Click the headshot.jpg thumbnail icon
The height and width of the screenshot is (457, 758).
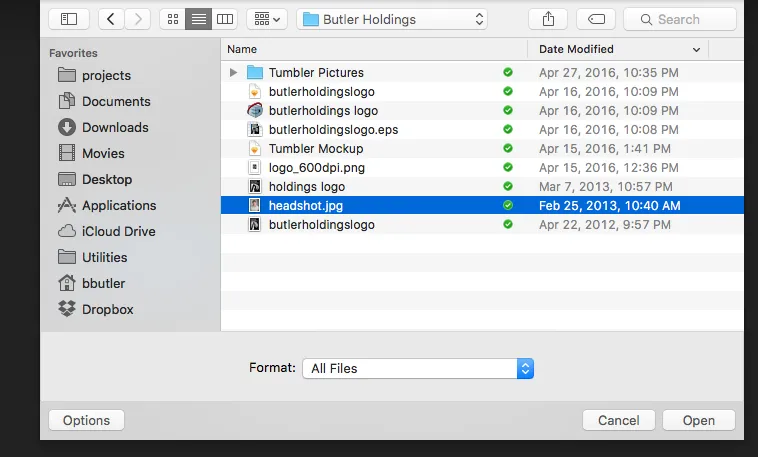pos(254,206)
